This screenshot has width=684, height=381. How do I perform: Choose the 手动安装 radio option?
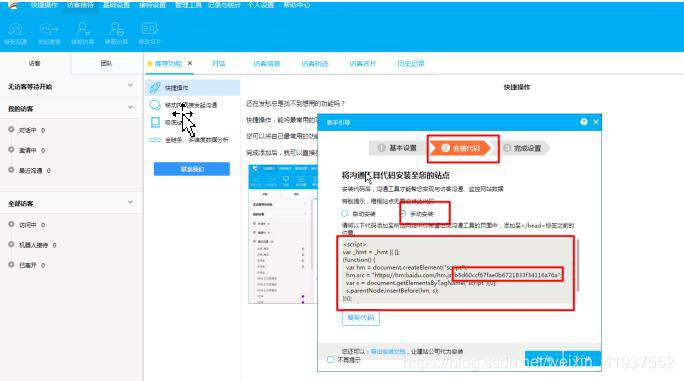[403, 213]
